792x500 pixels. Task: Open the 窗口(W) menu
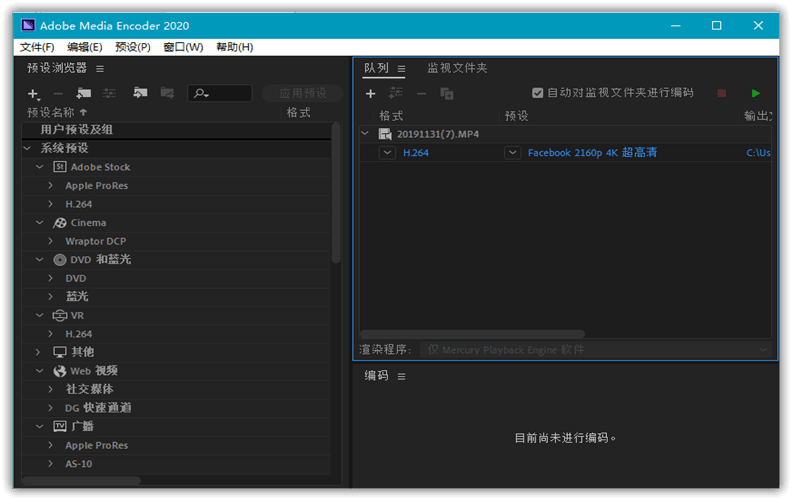tap(183, 47)
